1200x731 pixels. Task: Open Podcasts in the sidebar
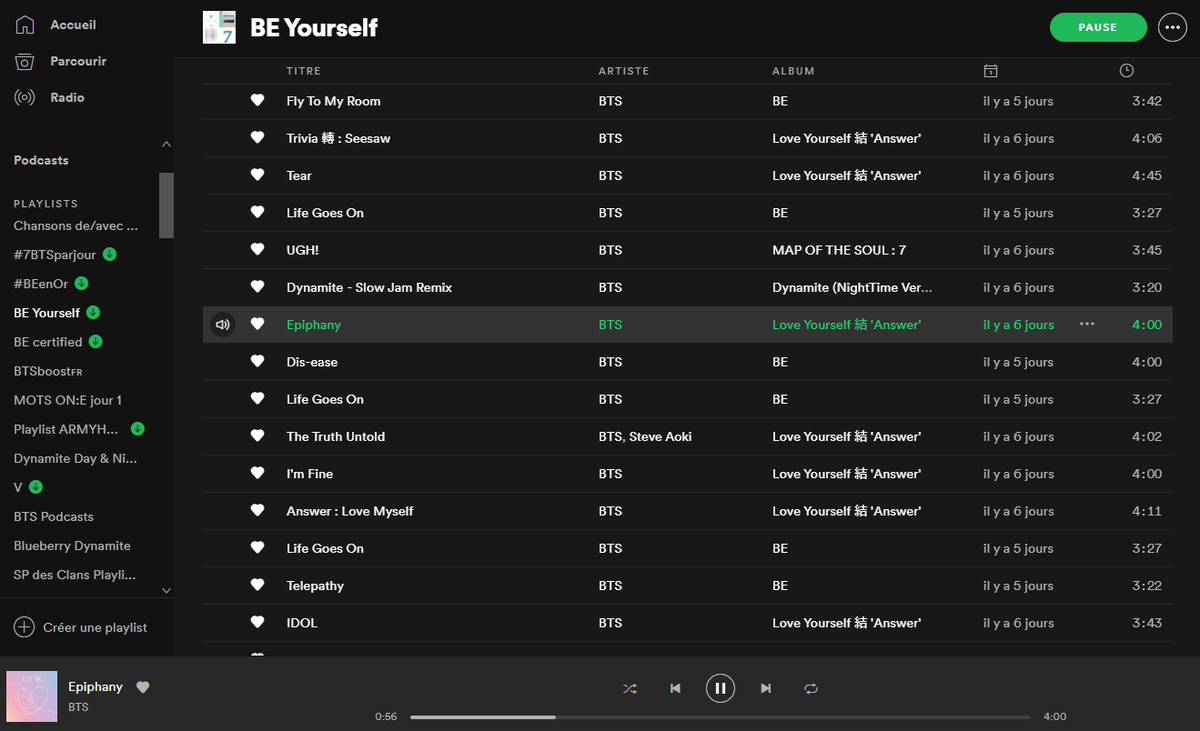(41, 160)
